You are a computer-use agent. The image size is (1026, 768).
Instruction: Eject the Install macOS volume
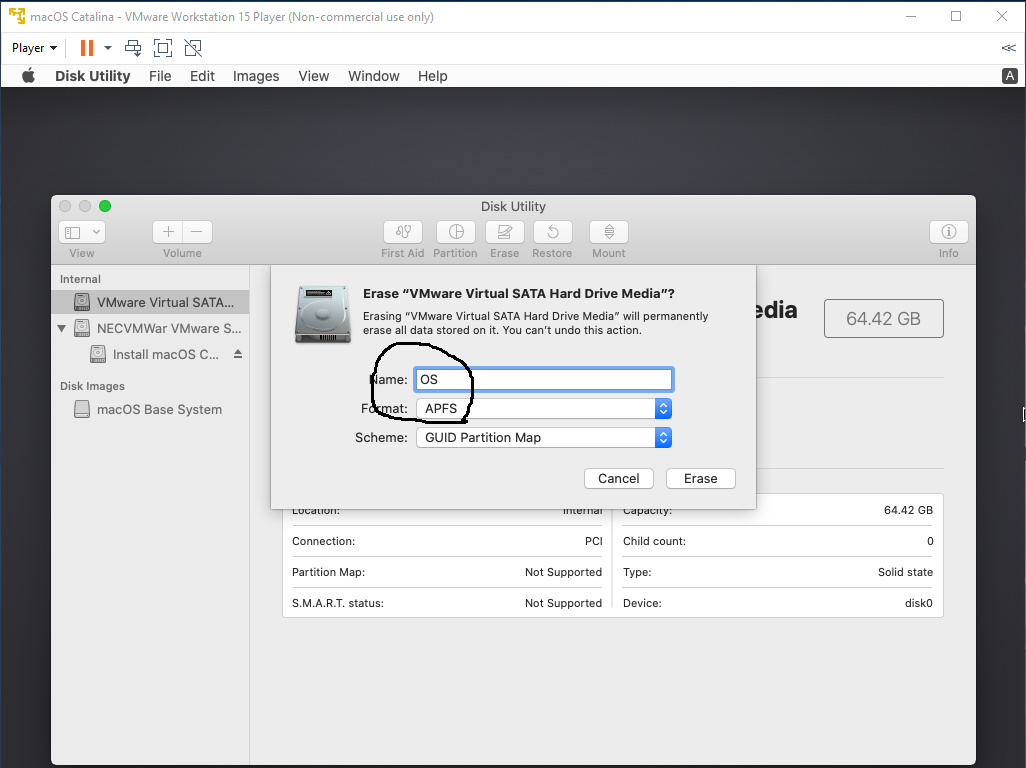[238, 354]
